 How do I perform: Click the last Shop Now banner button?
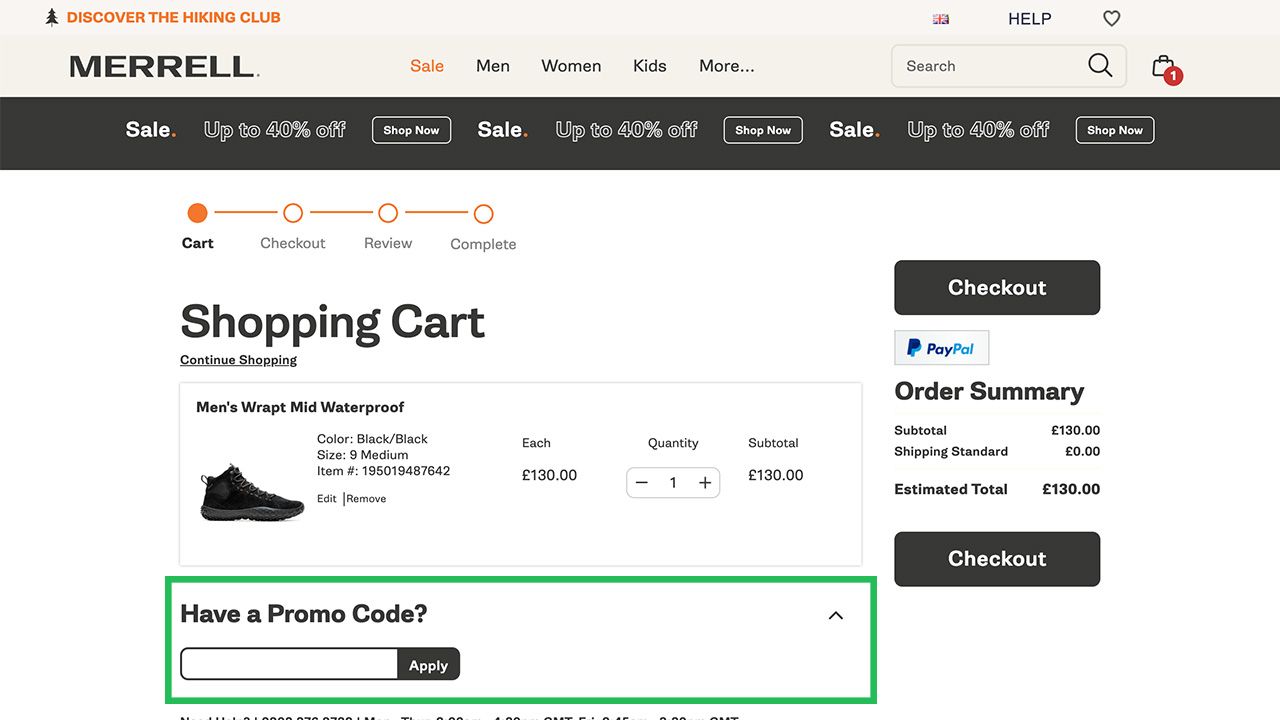click(1115, 130)
